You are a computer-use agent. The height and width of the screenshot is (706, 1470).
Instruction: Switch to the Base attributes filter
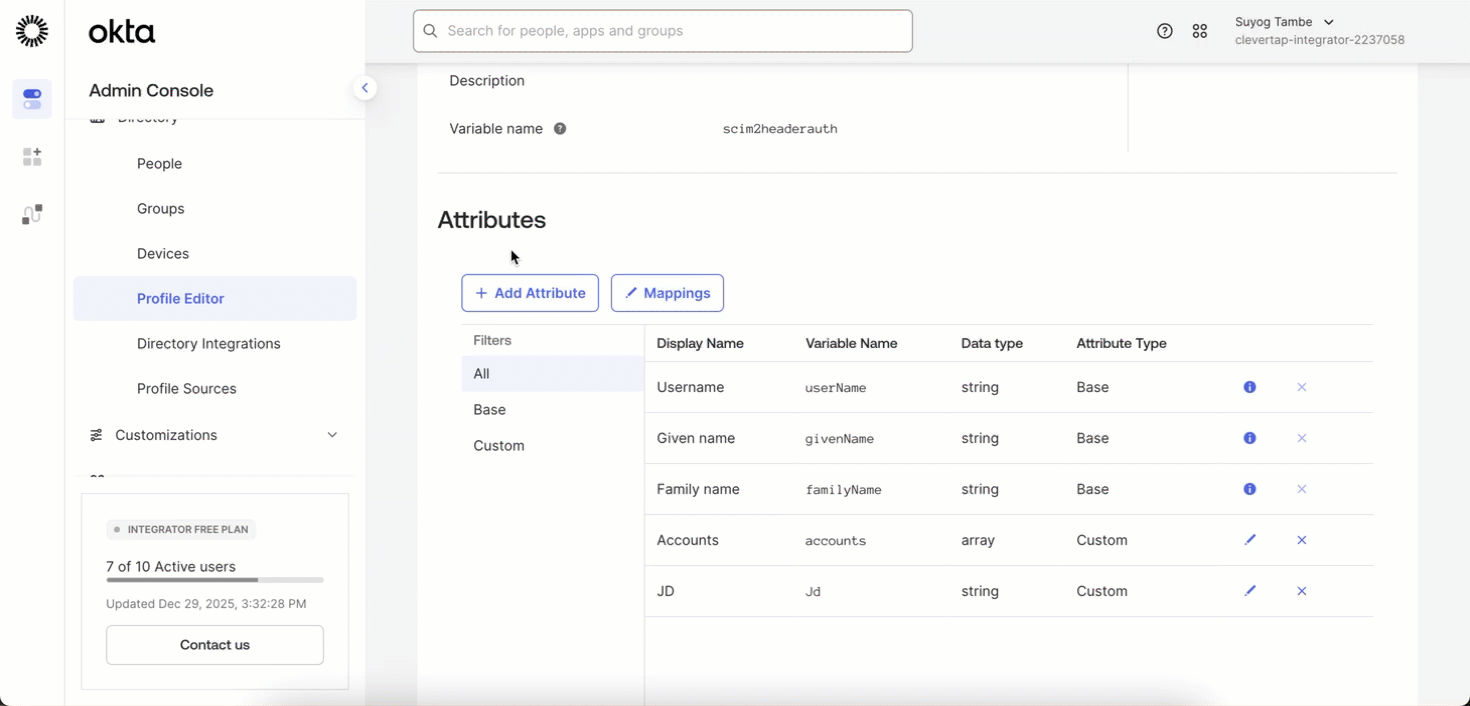click(x=489, y=409)
